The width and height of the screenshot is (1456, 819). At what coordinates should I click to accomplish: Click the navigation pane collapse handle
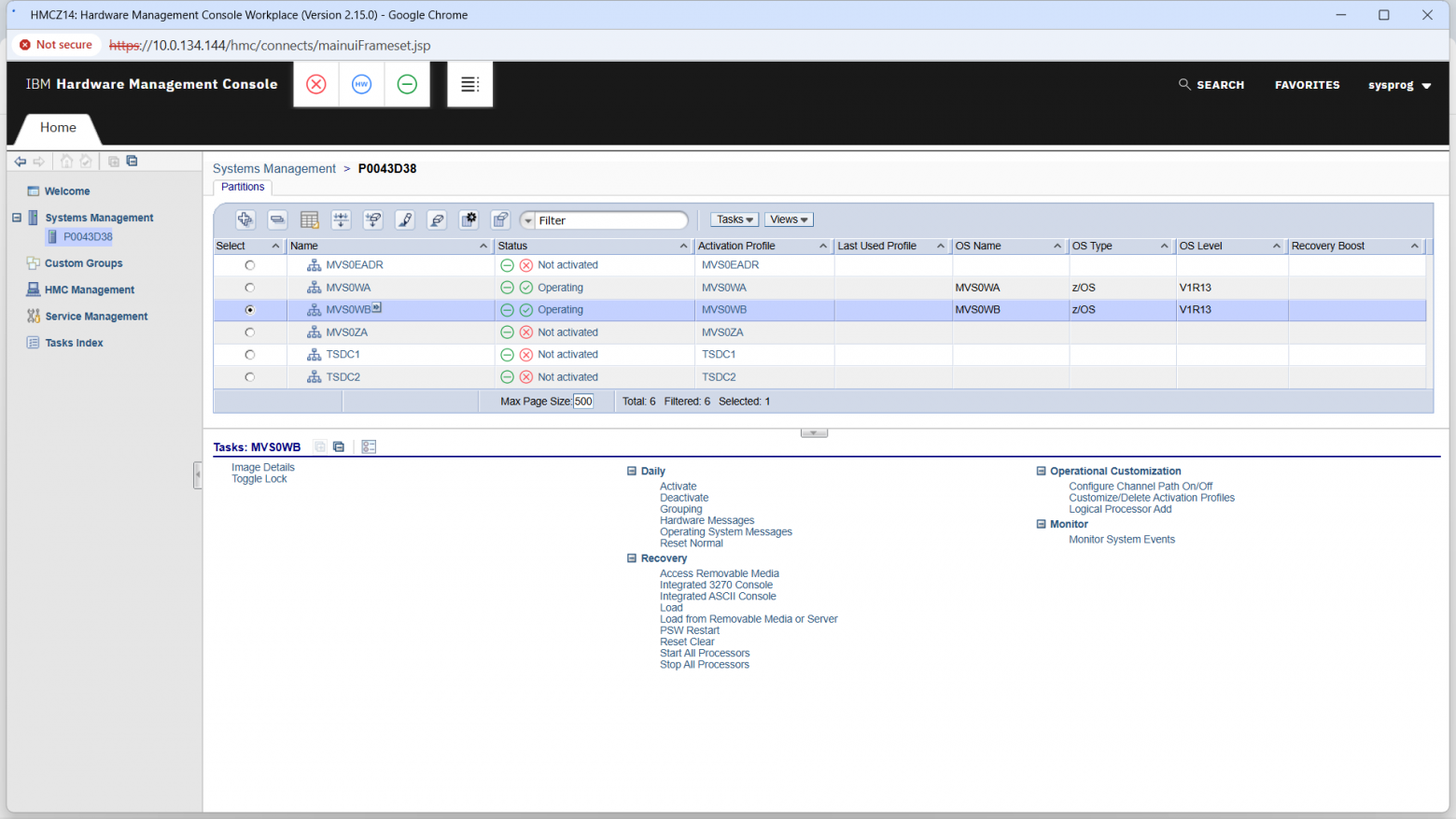[197, 475]
